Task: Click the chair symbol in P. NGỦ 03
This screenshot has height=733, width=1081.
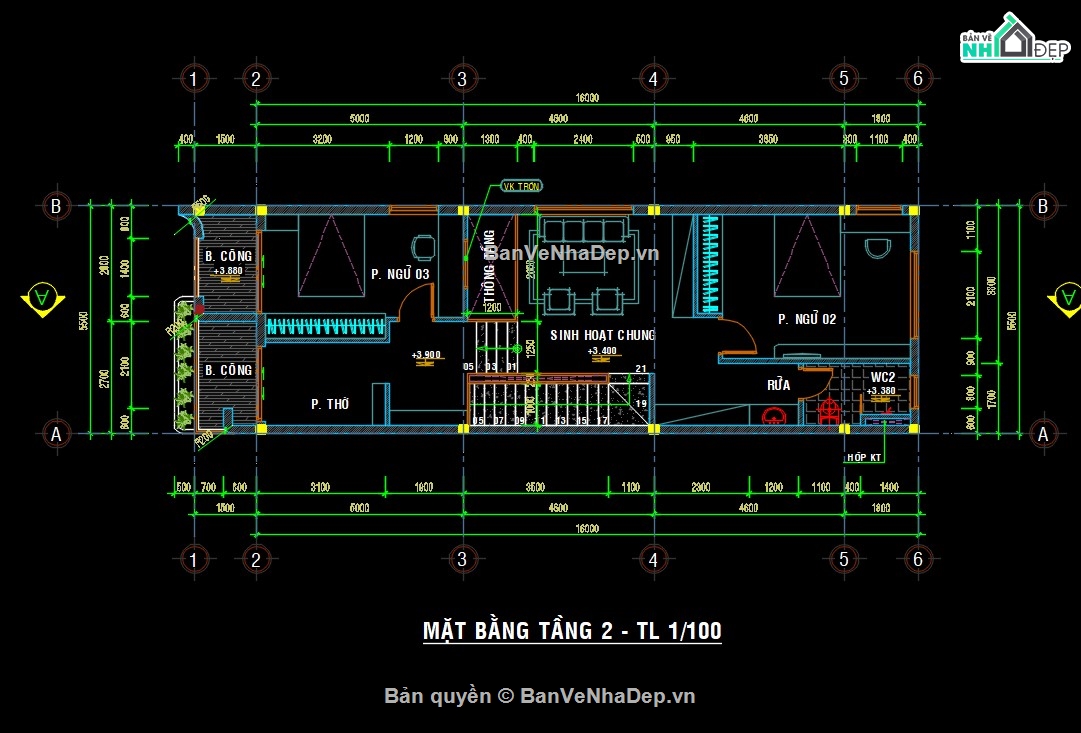Action: (423, 247)
